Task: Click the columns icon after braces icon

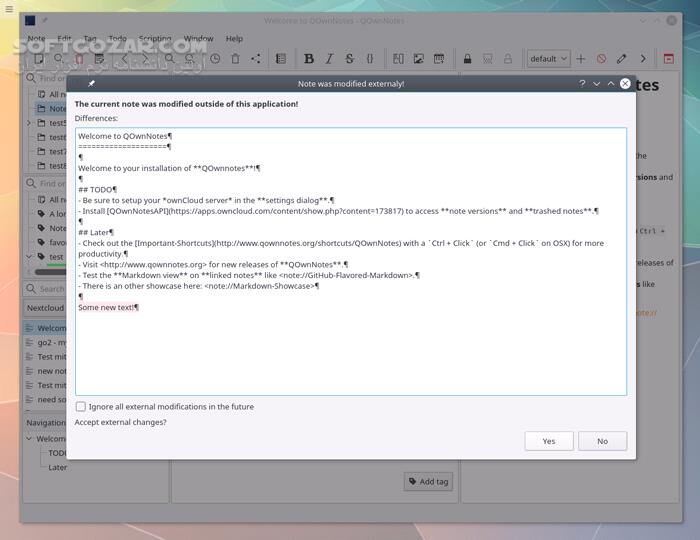Action: pos(398,59)
